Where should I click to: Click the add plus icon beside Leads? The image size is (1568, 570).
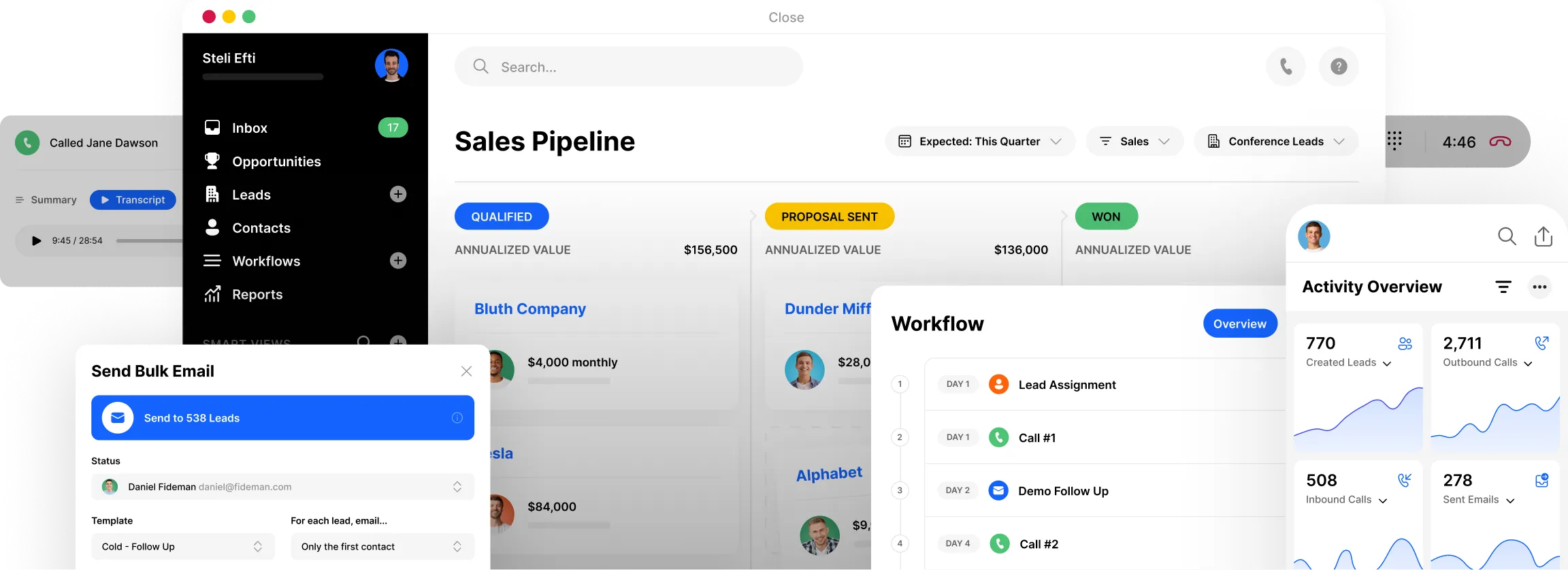click(398, 194)
